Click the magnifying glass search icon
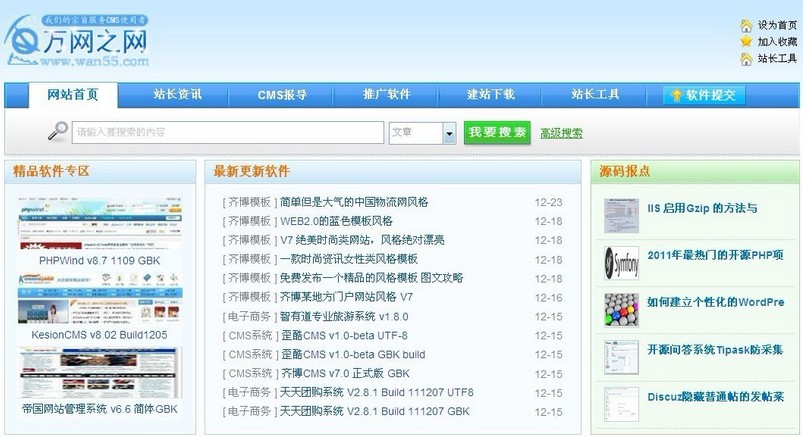The image size is (803, 438). (58, 131)
